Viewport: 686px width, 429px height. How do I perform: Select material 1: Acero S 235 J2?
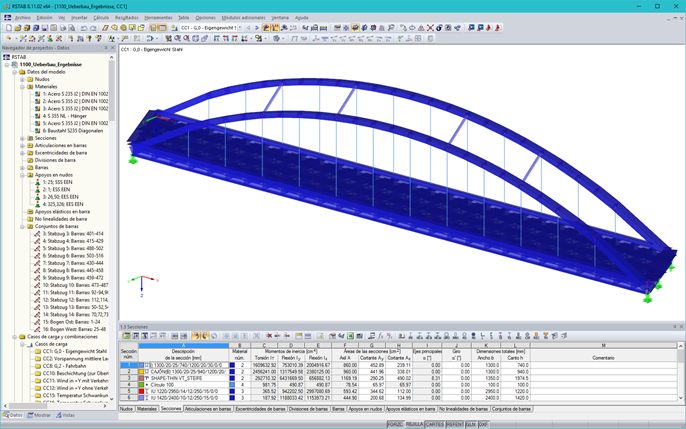[75, 94]
